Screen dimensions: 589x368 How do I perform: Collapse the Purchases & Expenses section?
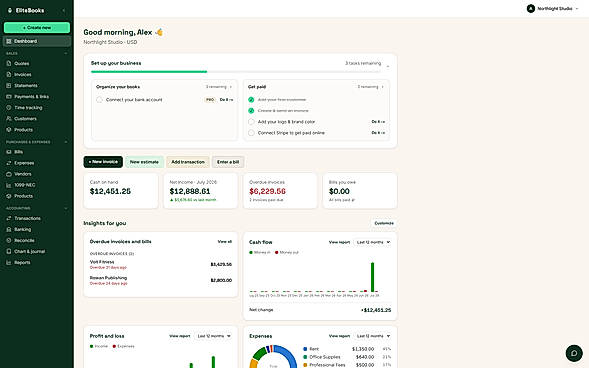point(66,142)
